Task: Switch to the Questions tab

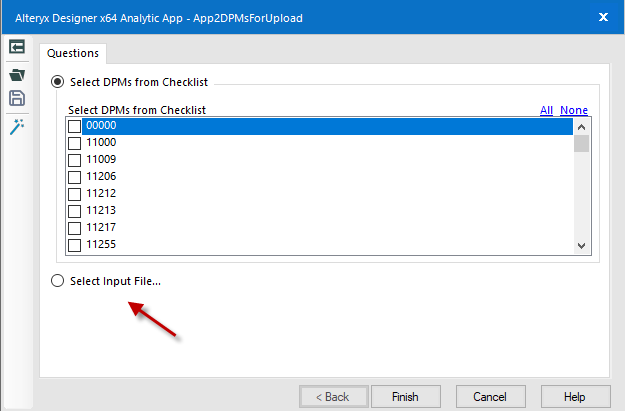Action: tap(73, 53)
